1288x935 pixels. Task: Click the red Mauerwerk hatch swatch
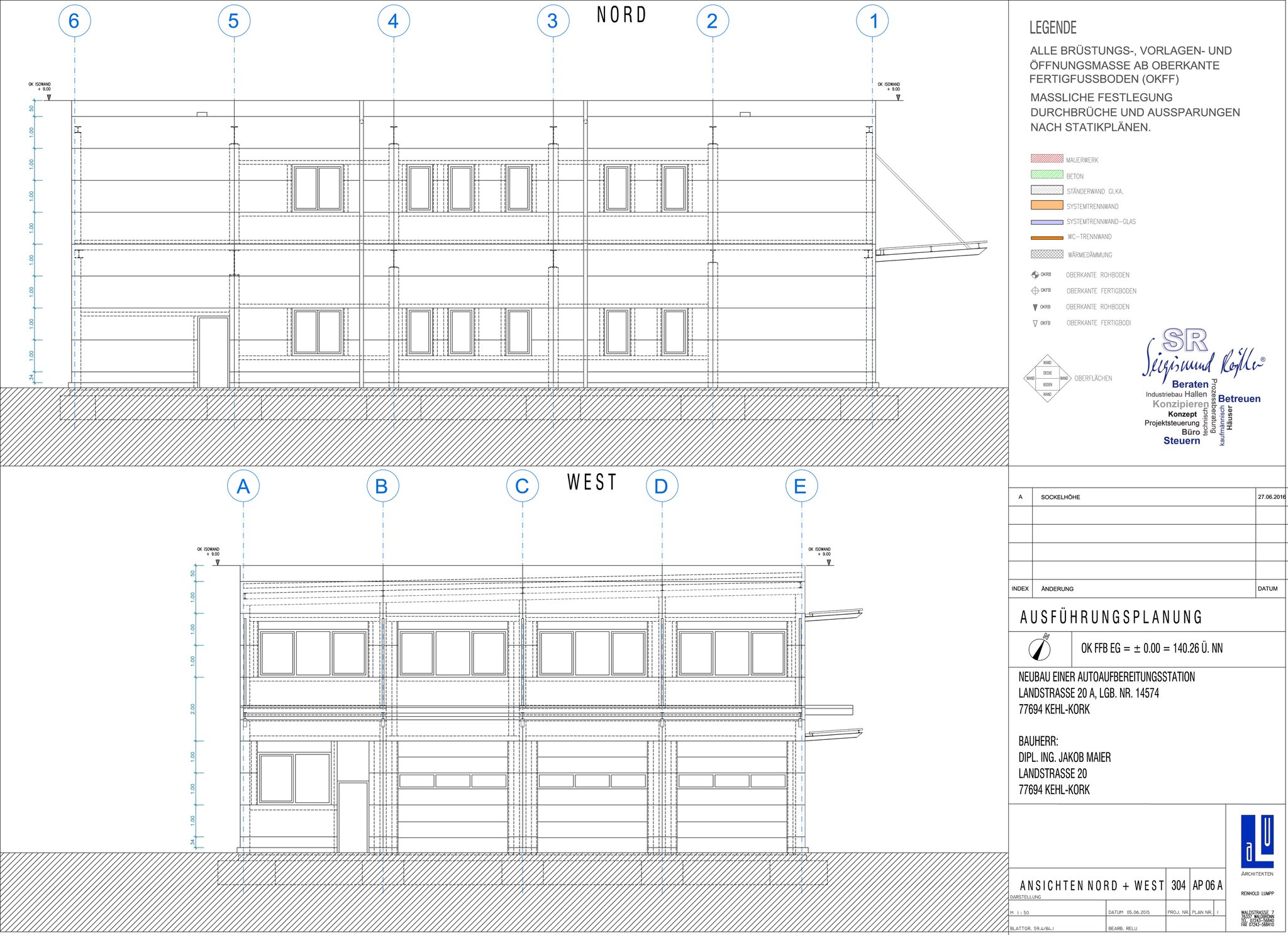click(1046, 159)
